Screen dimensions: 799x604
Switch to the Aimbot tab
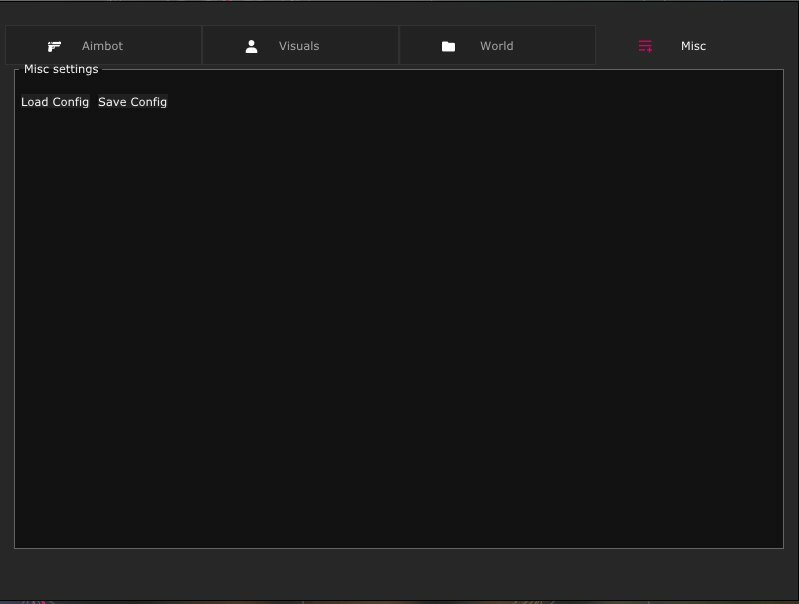pyautogui.click(x=103, y=45)
